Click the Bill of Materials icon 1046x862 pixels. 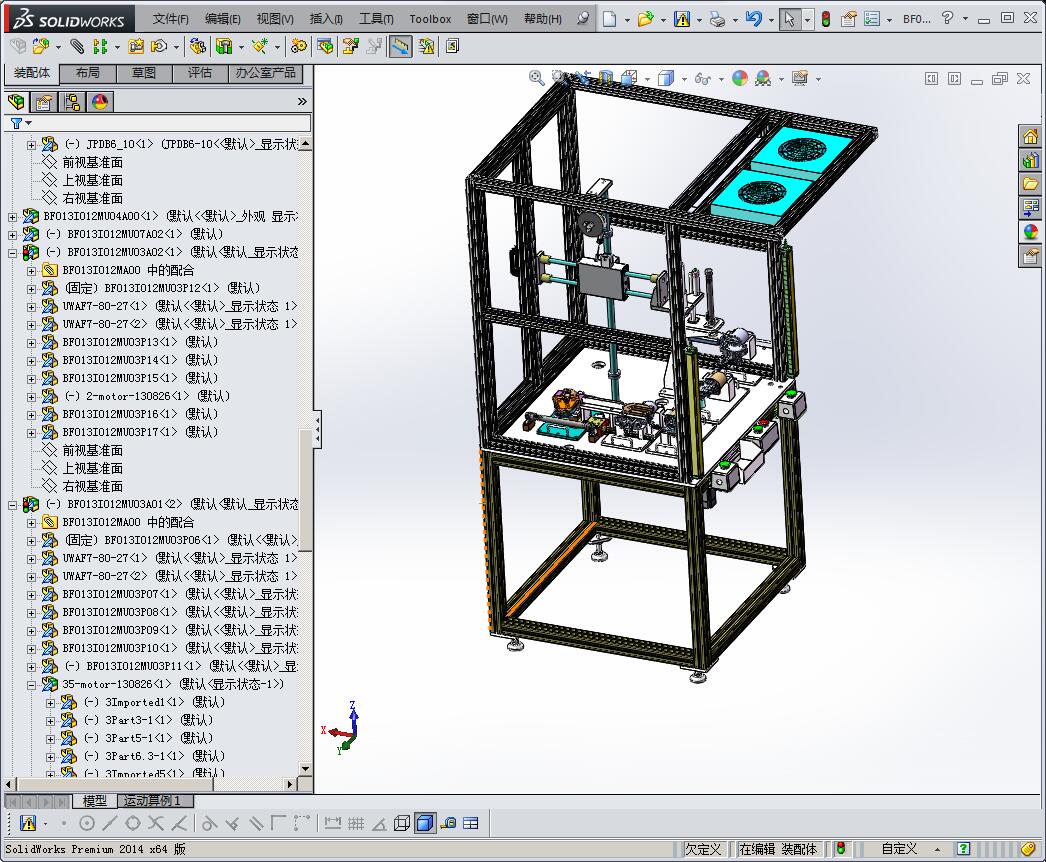[x=326, y=46]
